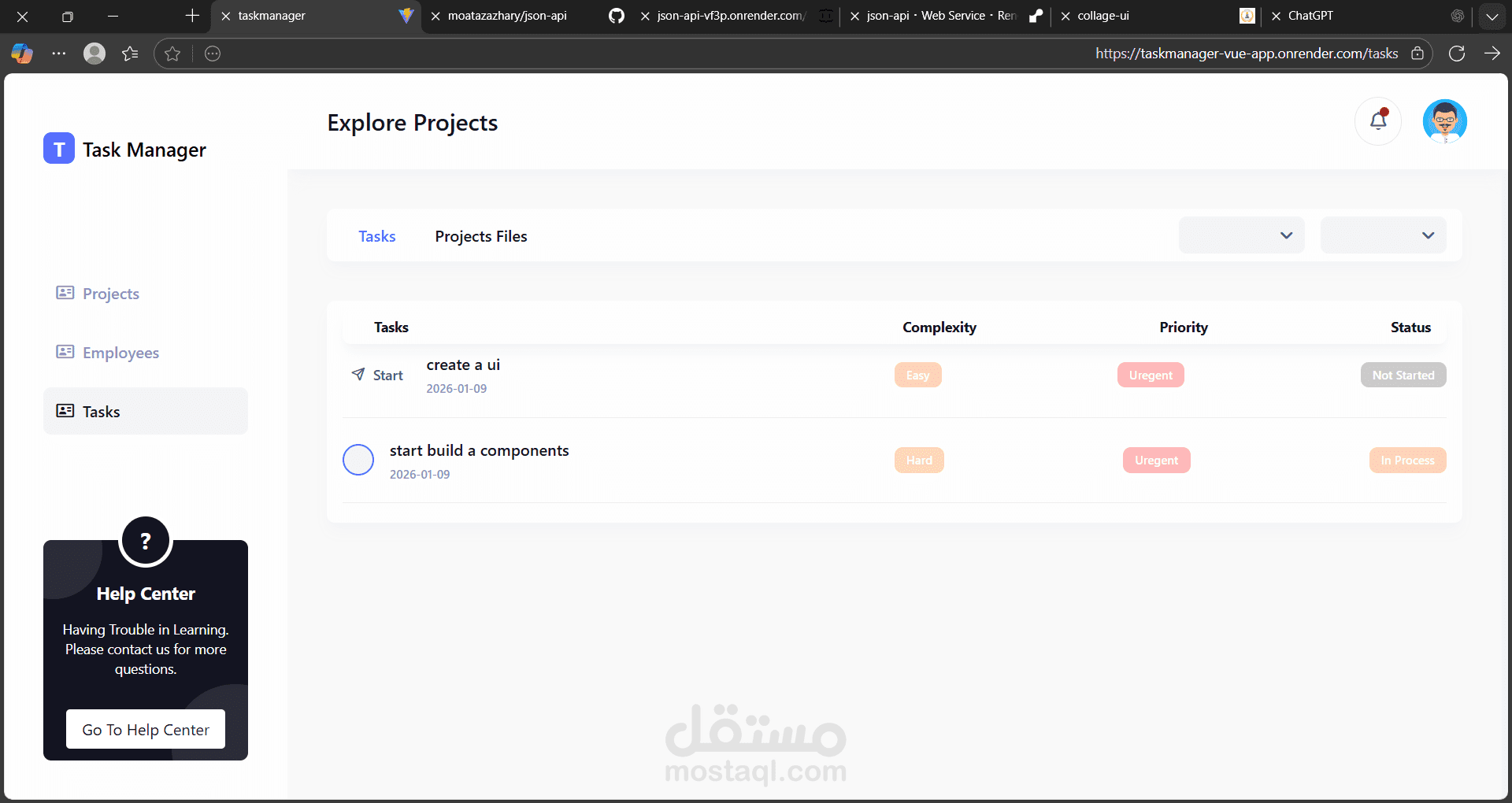Viewport: 1512px width, 803px height.
Task: Click the Tasks sidebar icon
Action: 65,411
